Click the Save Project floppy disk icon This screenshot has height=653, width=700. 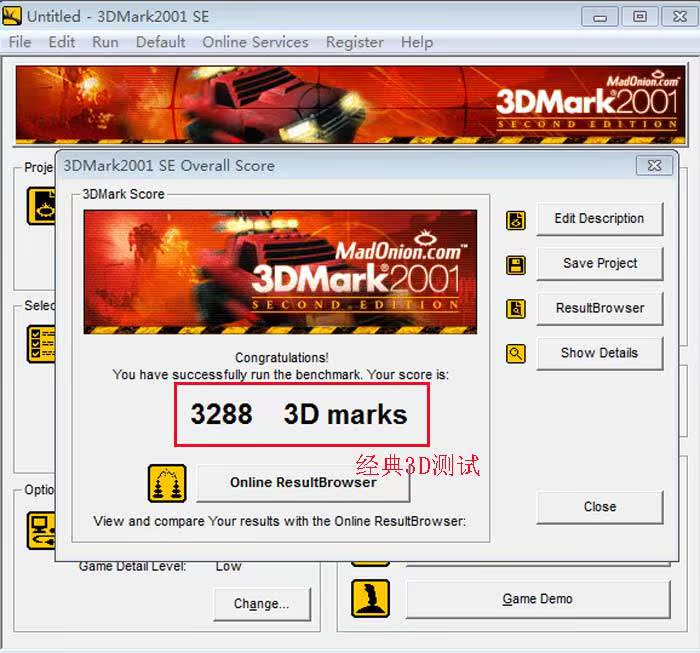click(x=516, y=265)
